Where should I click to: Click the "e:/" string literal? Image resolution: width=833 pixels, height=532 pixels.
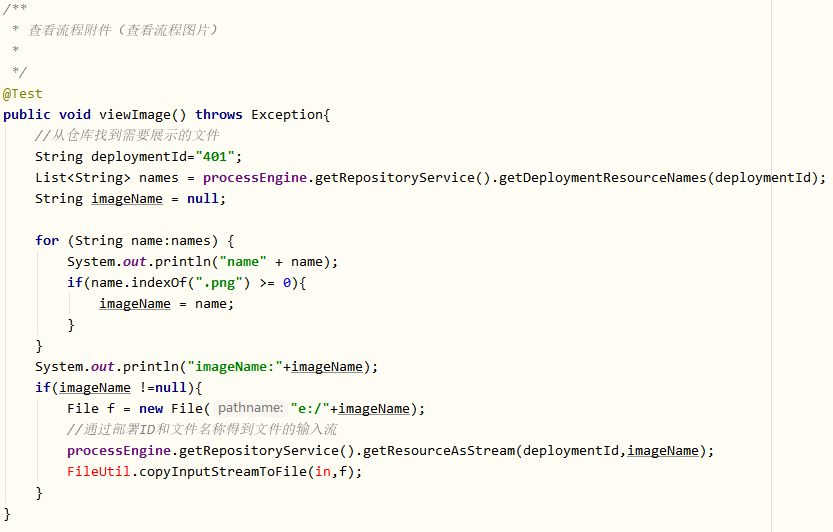310,409
